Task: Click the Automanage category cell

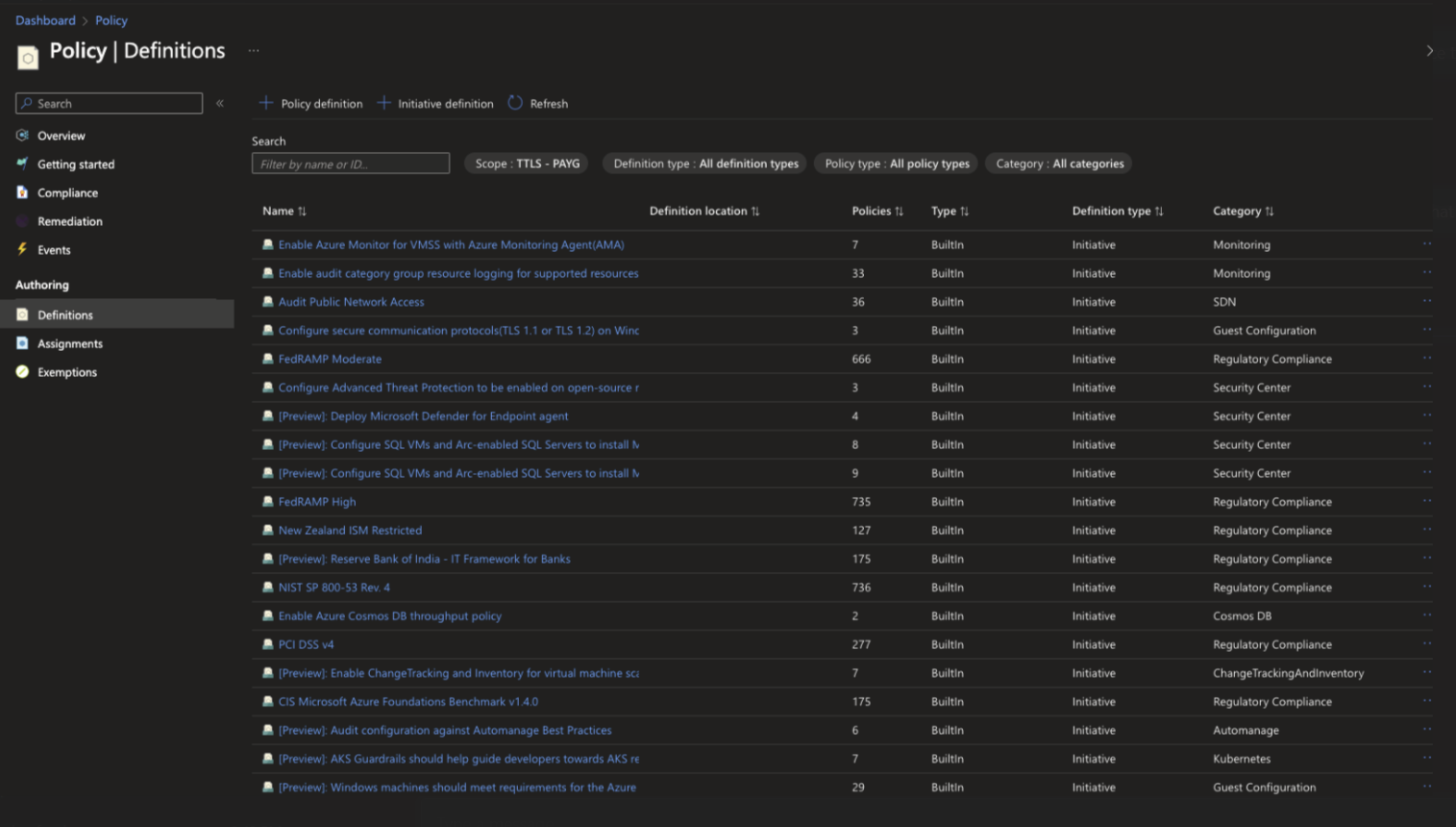Action: click(x=1246, y=731)
